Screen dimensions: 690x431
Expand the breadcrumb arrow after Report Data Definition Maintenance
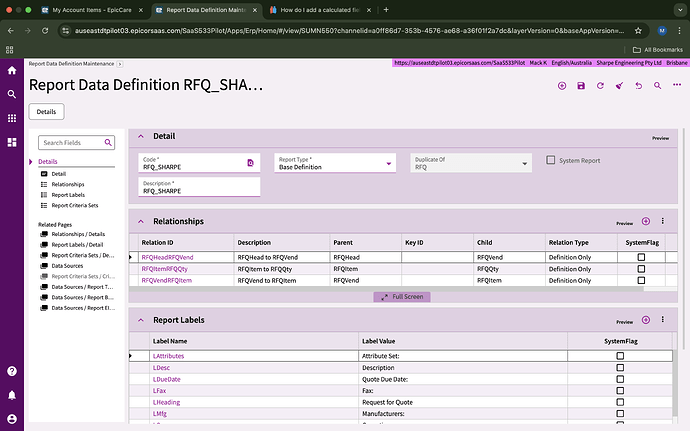pos(120,64)
